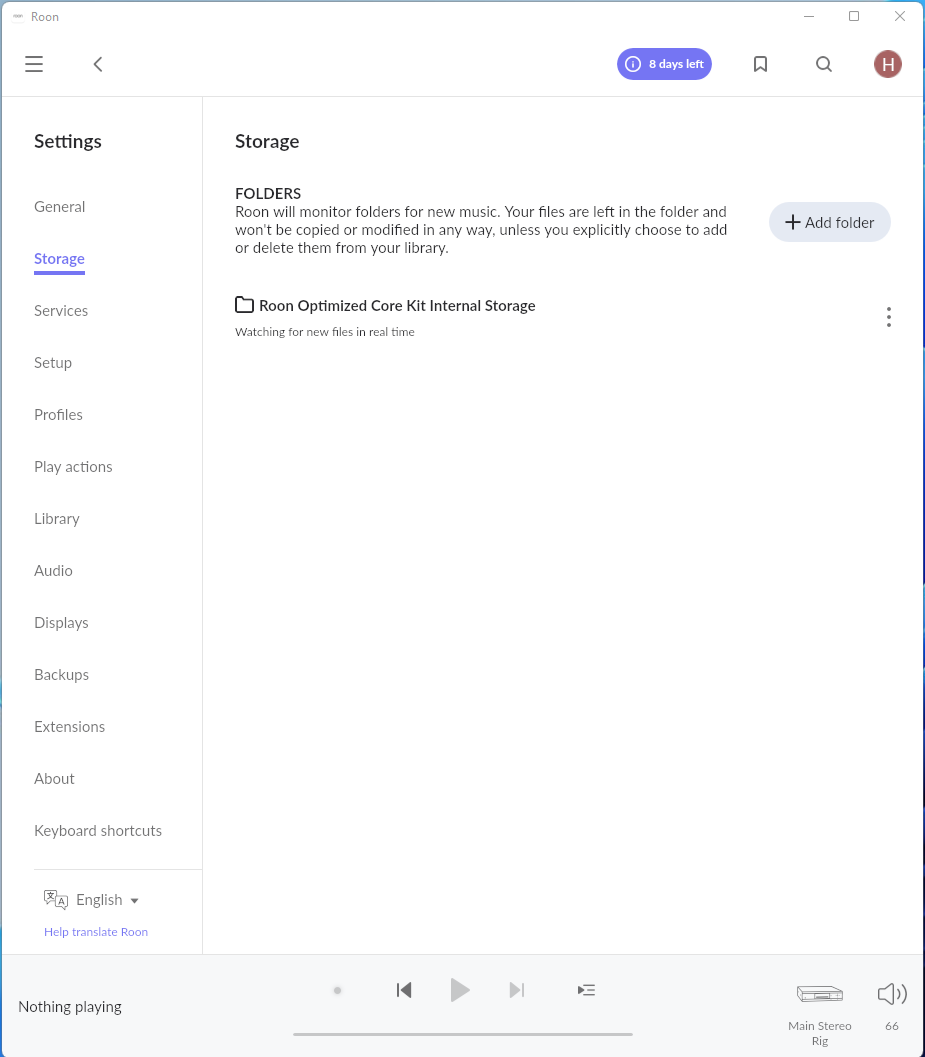Open the Help translate Roon link
Screen dimensions: 925x1057
pyautogui.click(x=96, y=932)
